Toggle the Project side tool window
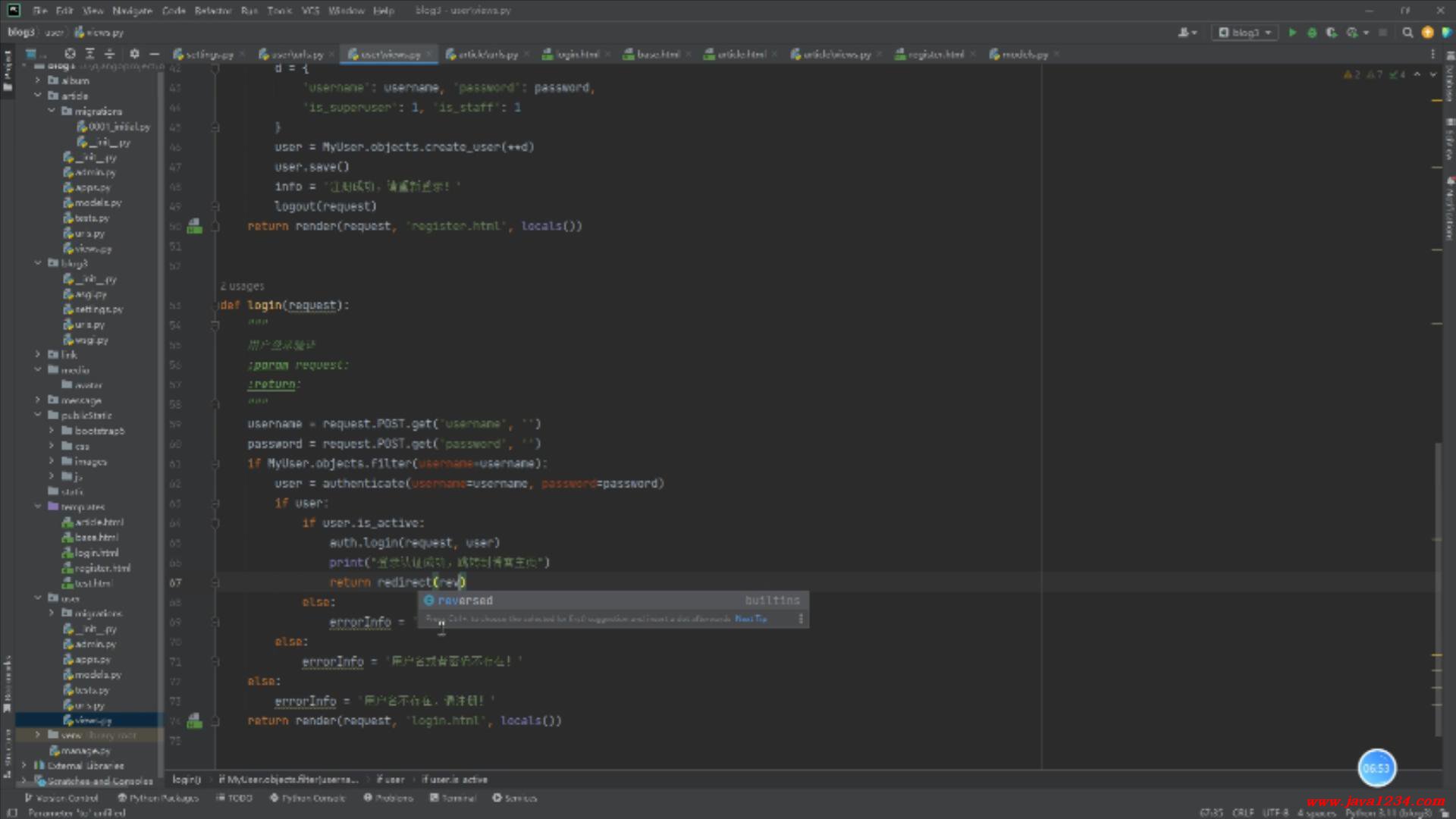Viewport: 1456px width, 819px height. click(x=8, y=70)
